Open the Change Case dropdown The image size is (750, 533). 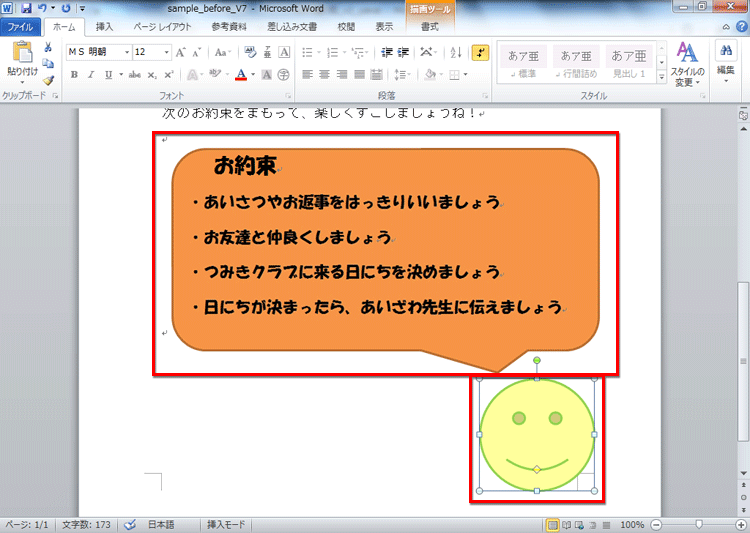coord(223,52)
